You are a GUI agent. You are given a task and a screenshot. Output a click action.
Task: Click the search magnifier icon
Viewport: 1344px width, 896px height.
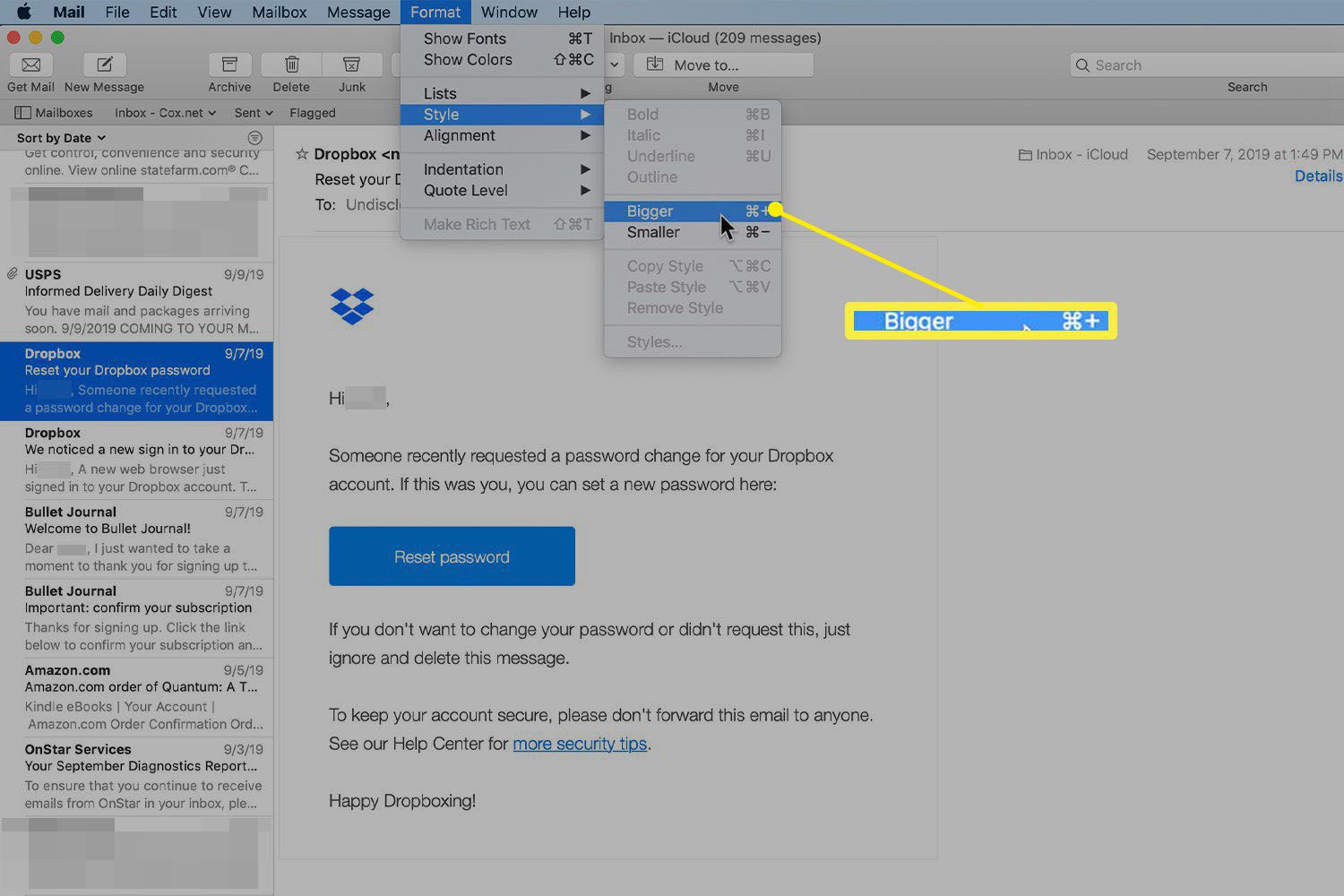click(x=1082, y=65)
